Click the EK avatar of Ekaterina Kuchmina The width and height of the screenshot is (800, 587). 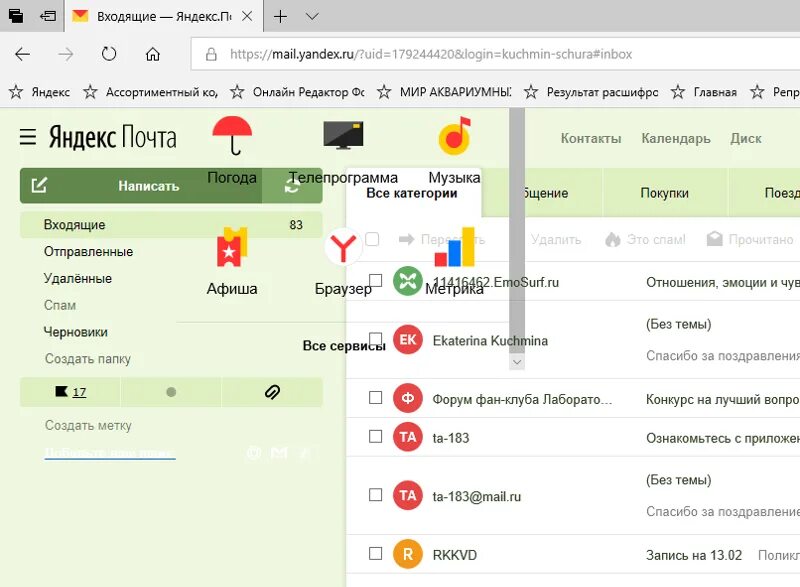(408, 340)
